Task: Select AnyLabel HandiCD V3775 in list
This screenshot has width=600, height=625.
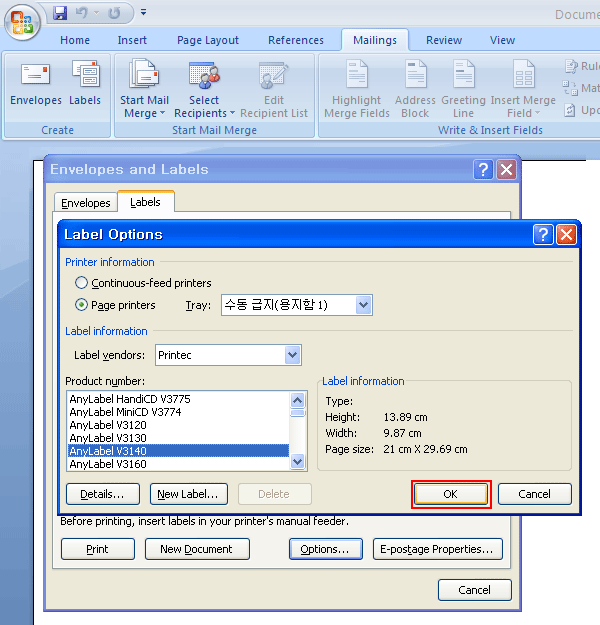Action: tap(178, 399)
